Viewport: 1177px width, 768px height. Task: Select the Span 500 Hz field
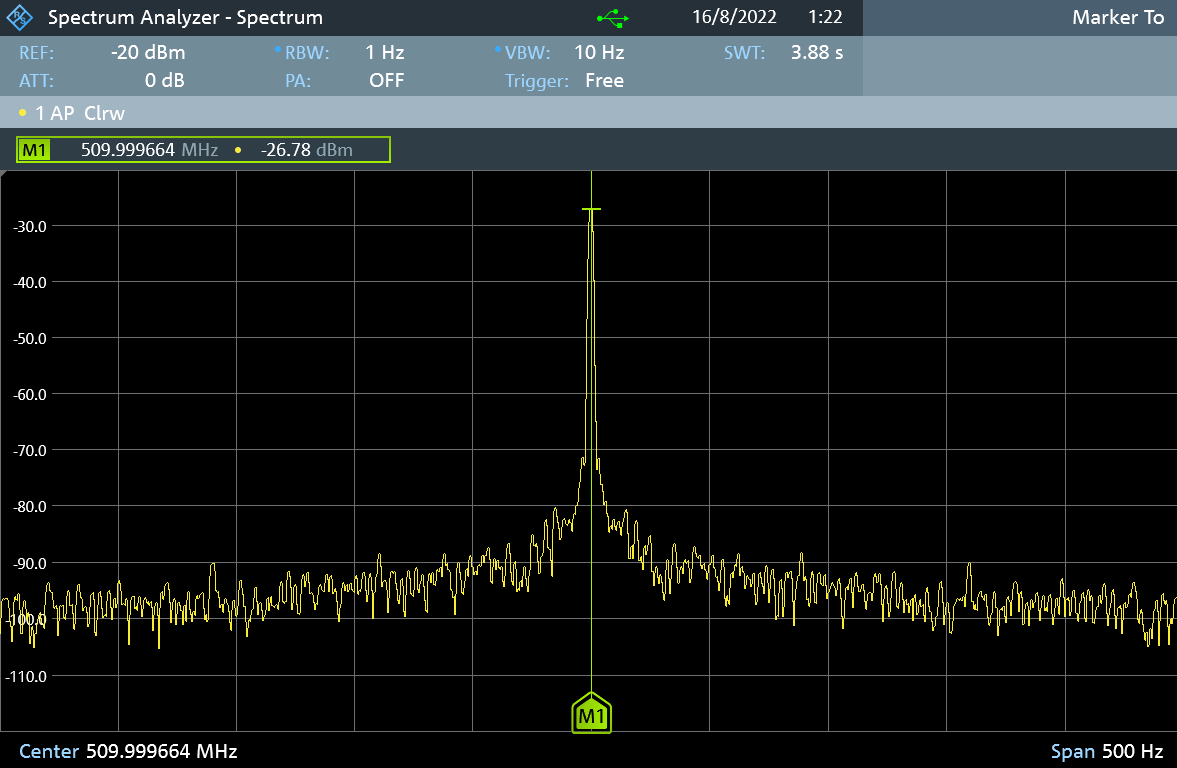pos(1107,751)
